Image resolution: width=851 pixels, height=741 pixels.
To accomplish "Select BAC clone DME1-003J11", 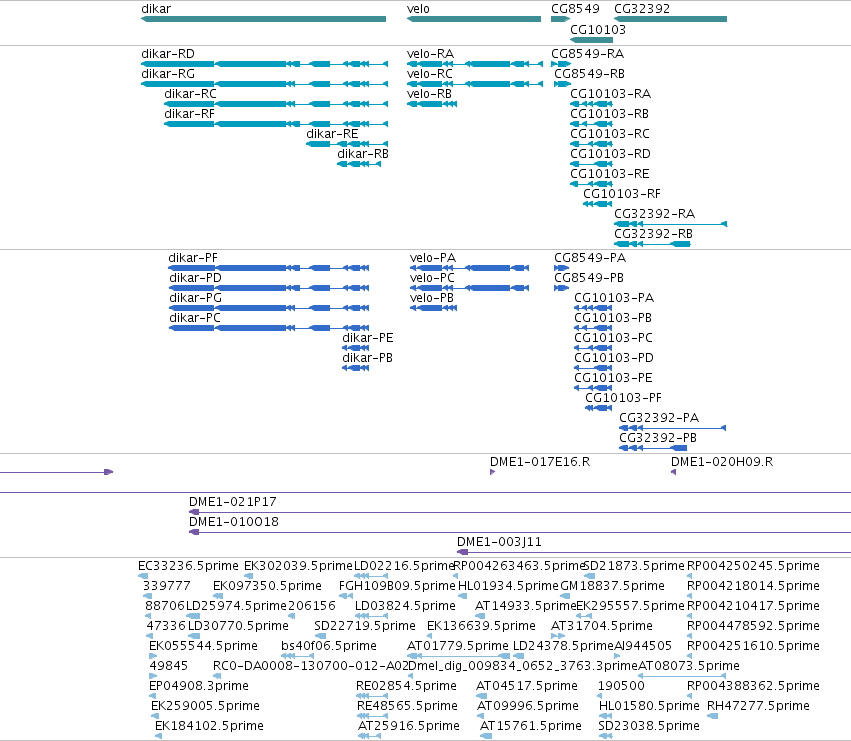I will pyautogui.click(x=653, y=552).
